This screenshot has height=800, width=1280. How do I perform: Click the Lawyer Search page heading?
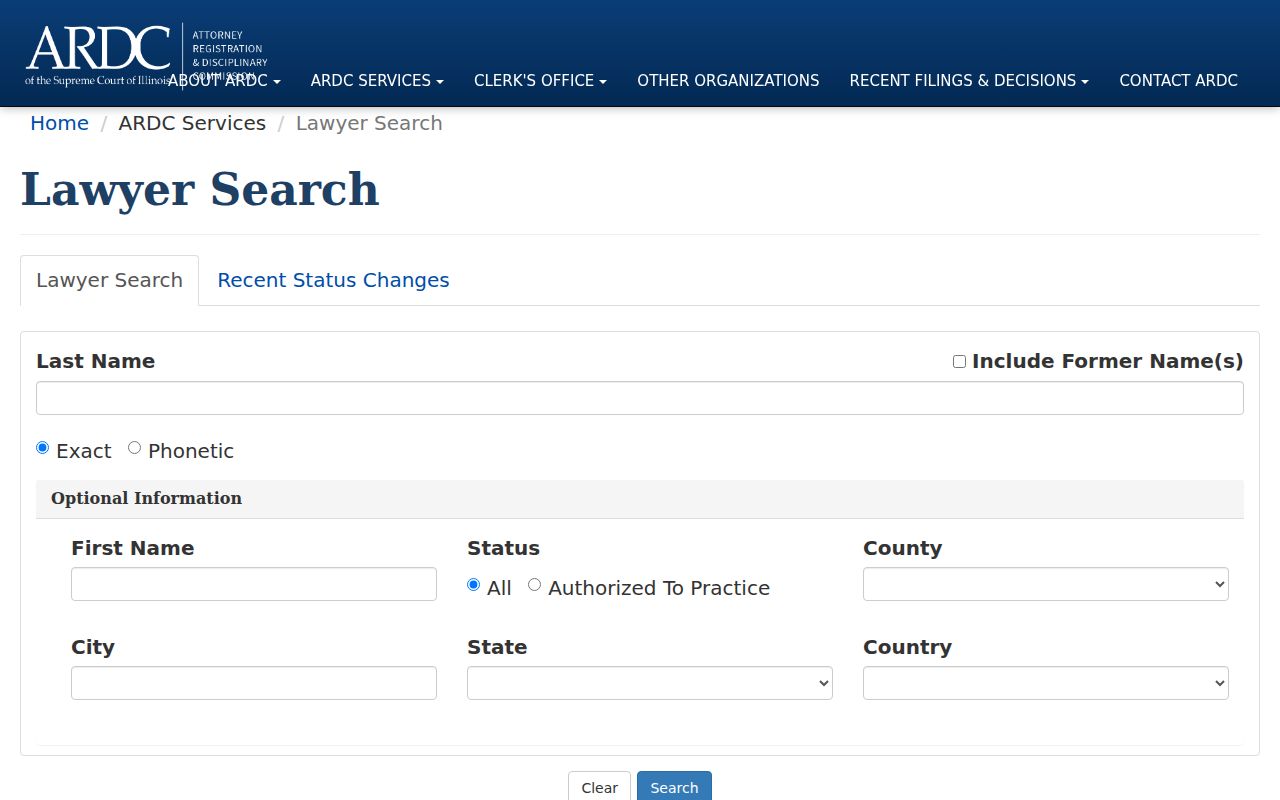[x=200, y=189]
